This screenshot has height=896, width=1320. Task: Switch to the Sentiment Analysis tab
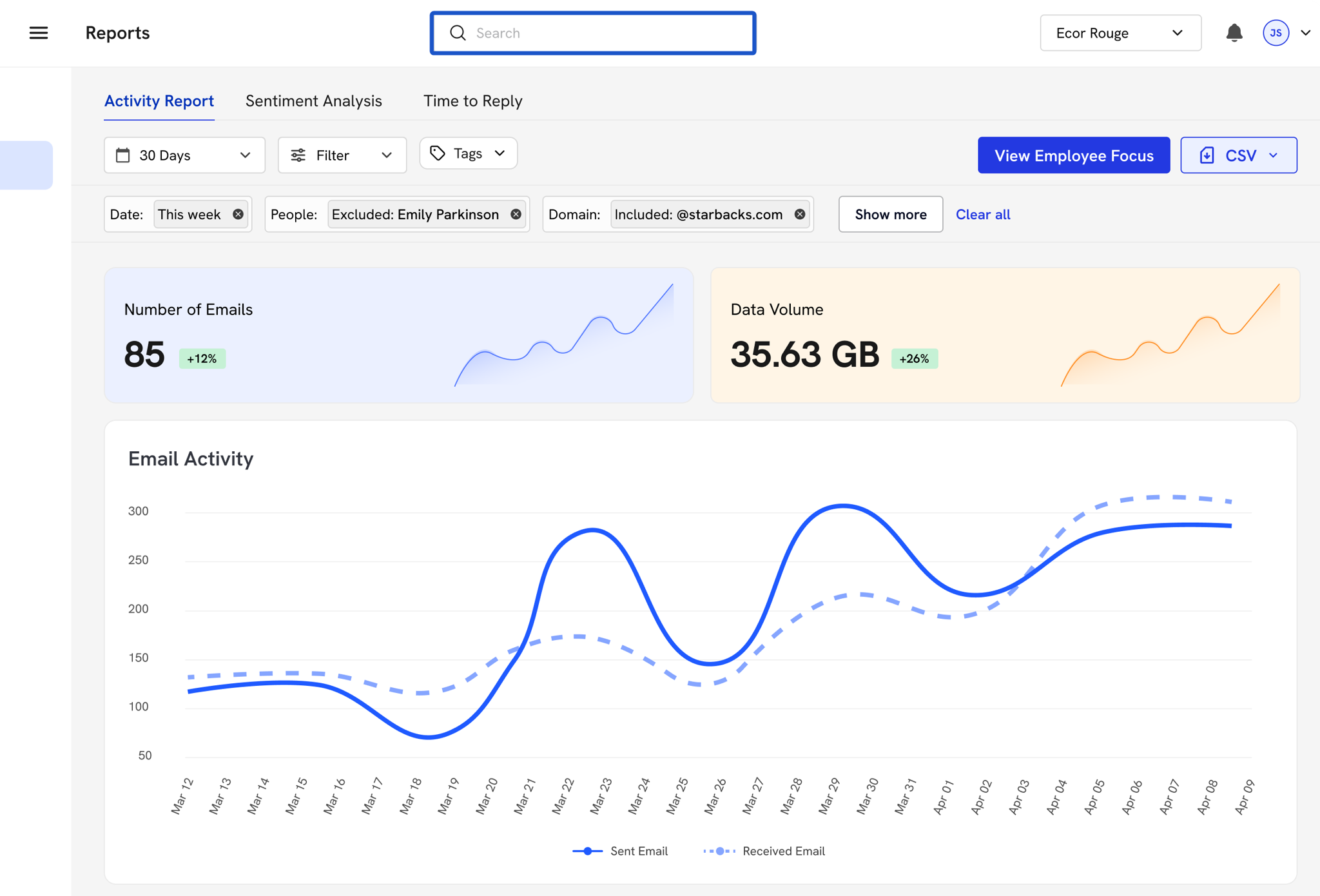click(x=314, y=101)
